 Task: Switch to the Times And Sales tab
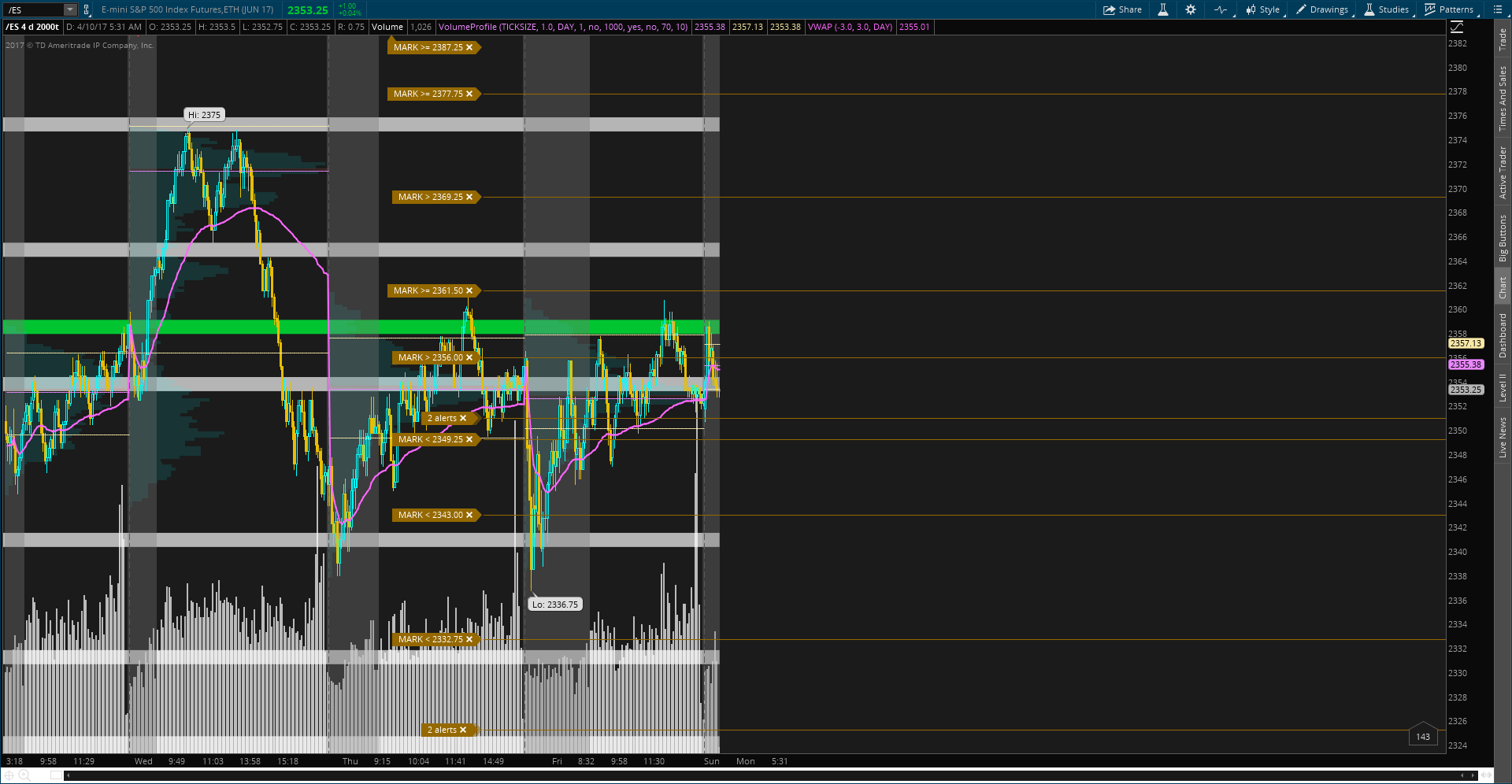(x=1503, y=98)
